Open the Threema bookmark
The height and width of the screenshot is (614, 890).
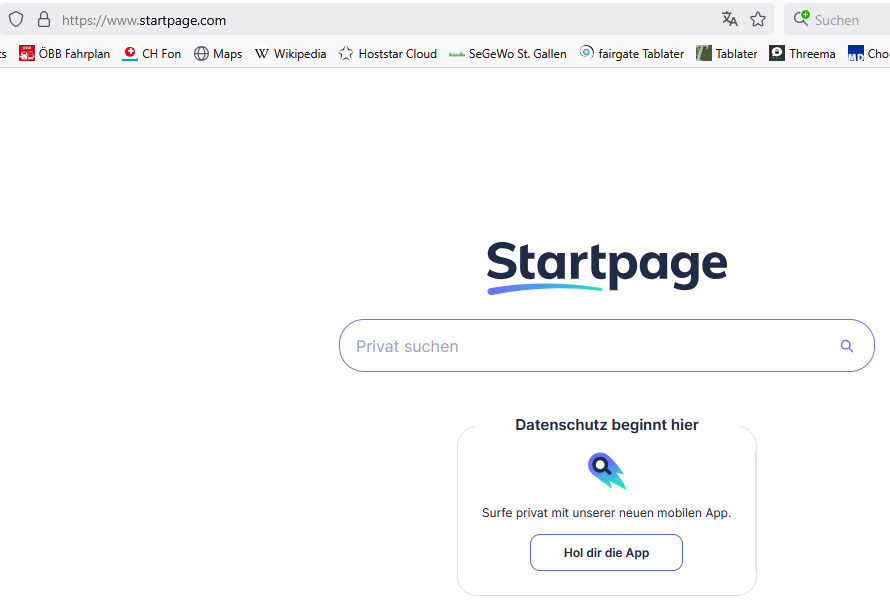click(x=802, y=53)
